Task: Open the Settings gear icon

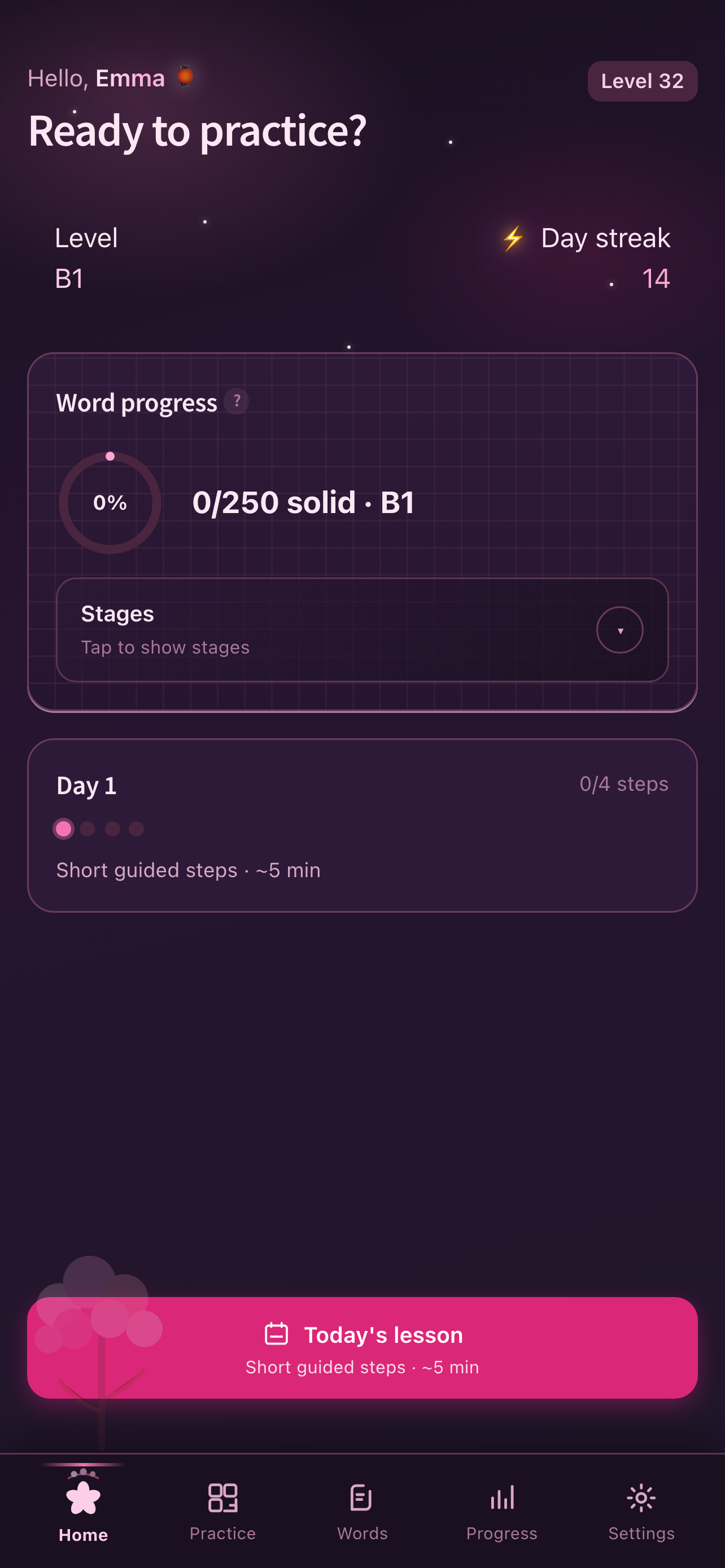Action: (641, 1497)
